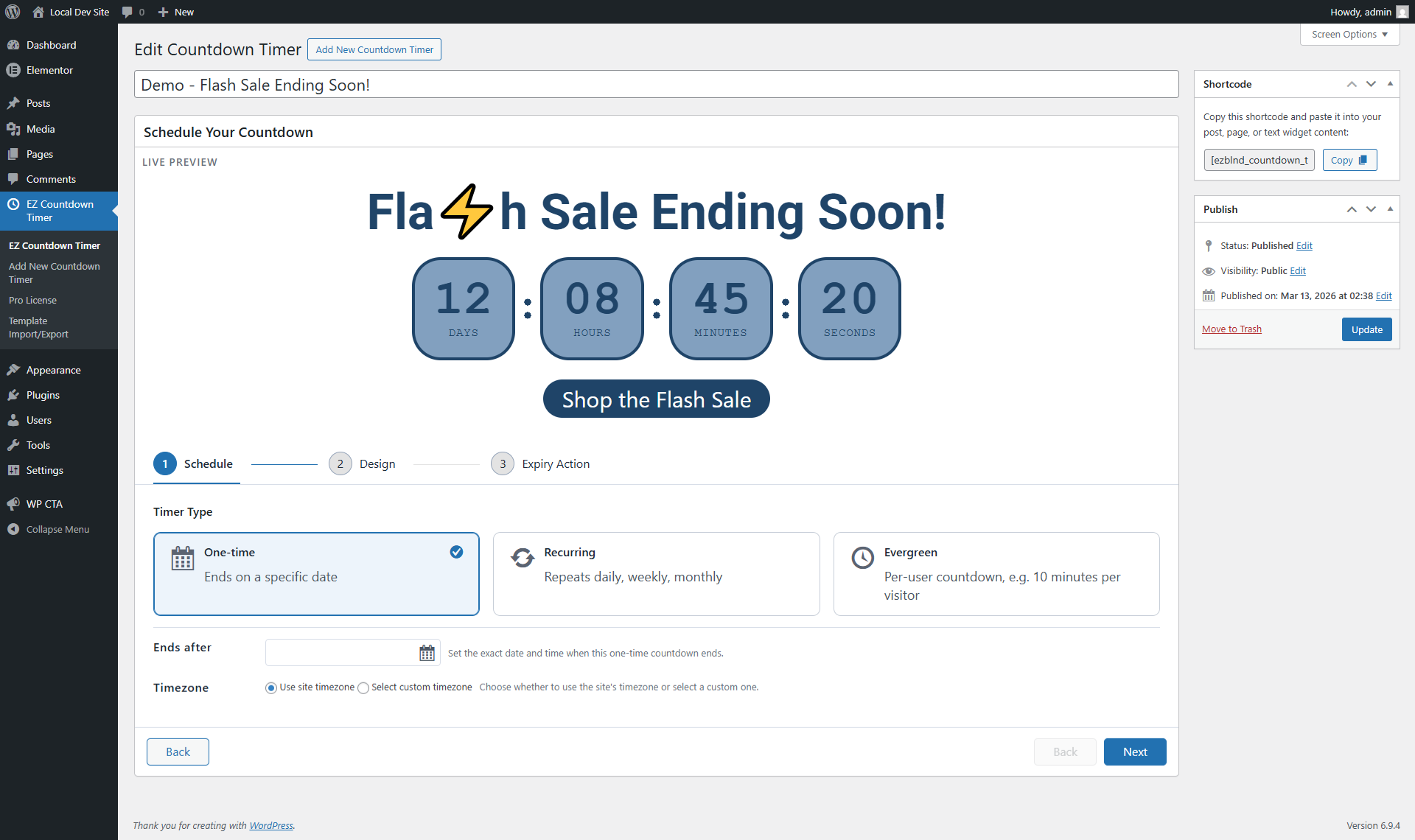Select the custom timezone radio button
This screenshot has height=840, width=1415.
363,687
